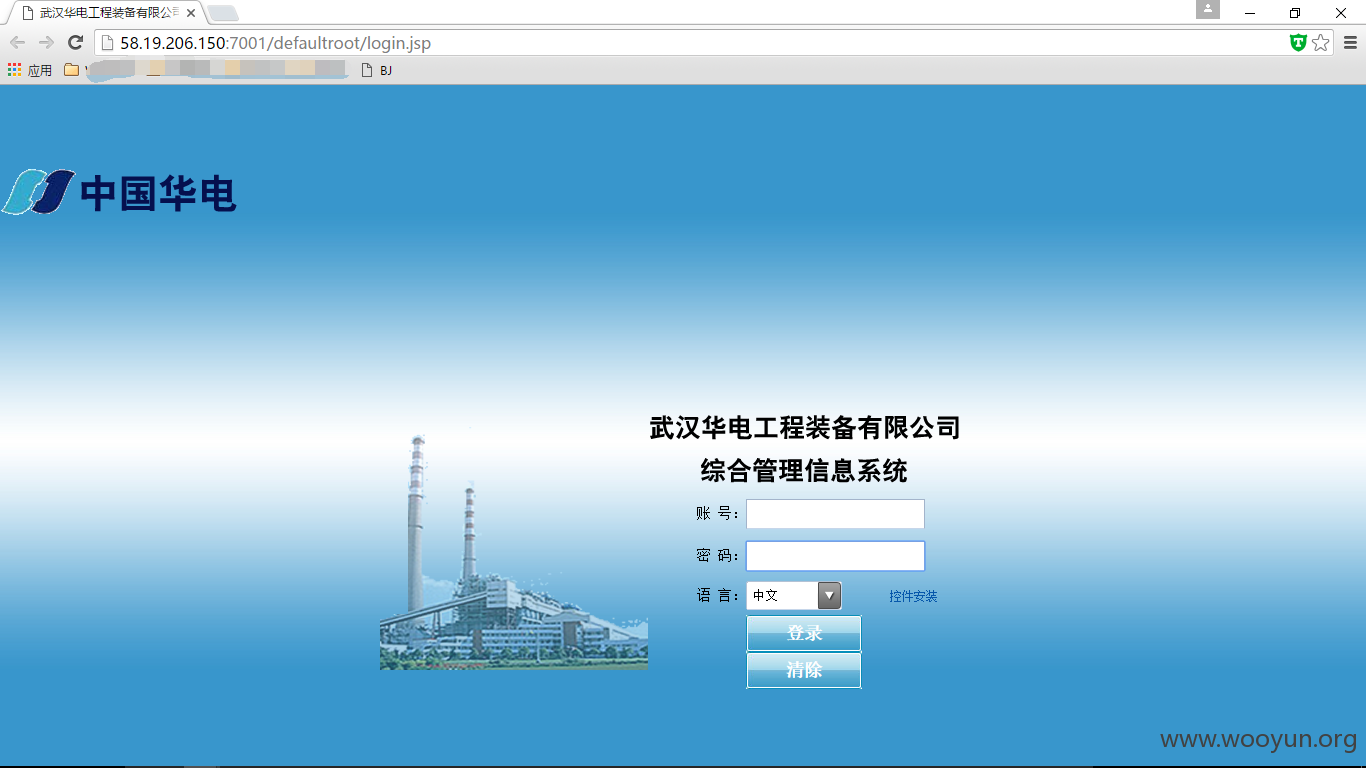This screenshot has width=1366, height=768.
Task: Reload the login page
Action: 75,42
